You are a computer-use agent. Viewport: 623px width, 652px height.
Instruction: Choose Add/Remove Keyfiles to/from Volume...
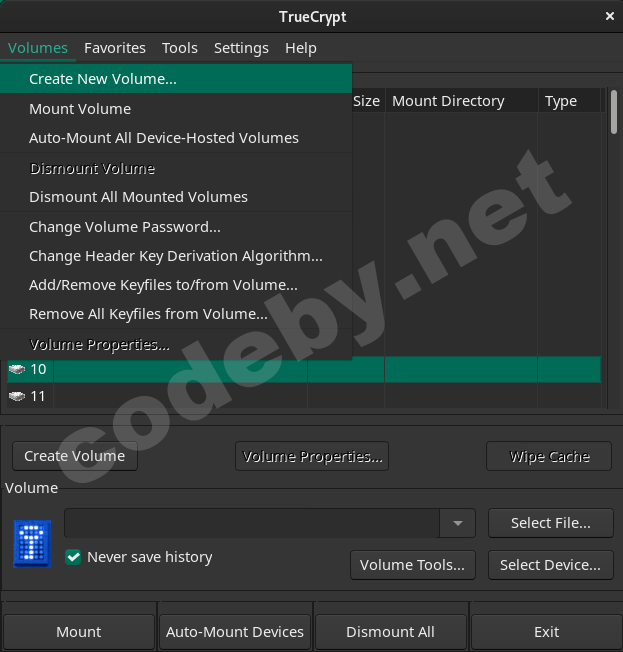pyautogui.click(x=176, y=285)
